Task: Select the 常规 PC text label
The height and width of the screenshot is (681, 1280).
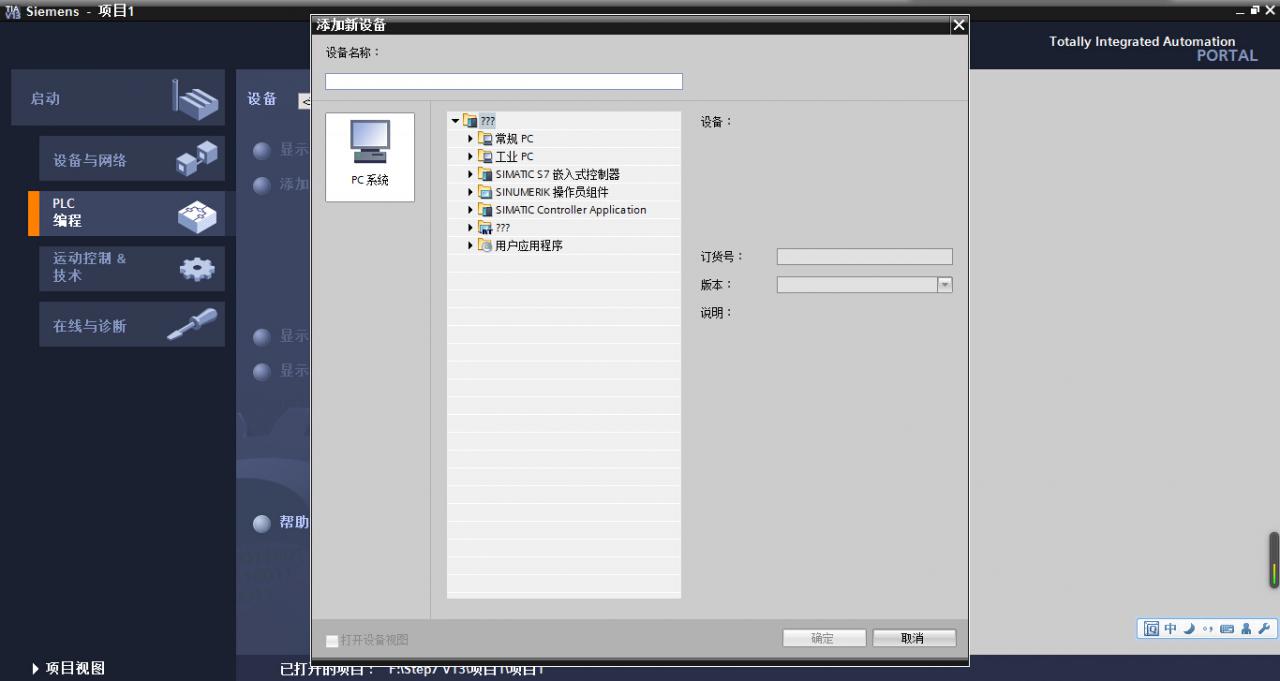Action: click(x=514, y=139)
